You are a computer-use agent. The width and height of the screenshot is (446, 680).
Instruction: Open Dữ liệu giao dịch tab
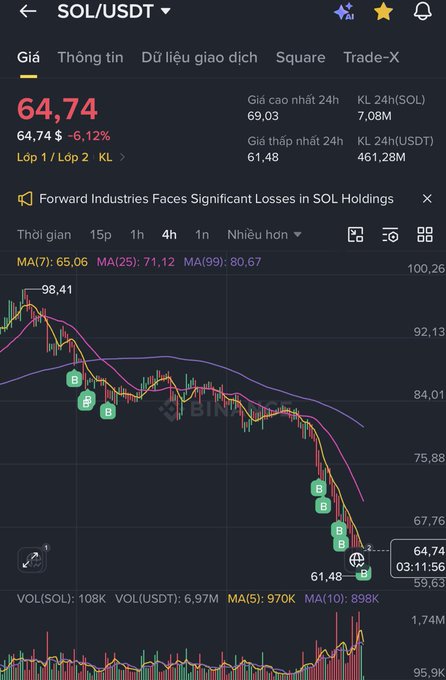point(200,58)
